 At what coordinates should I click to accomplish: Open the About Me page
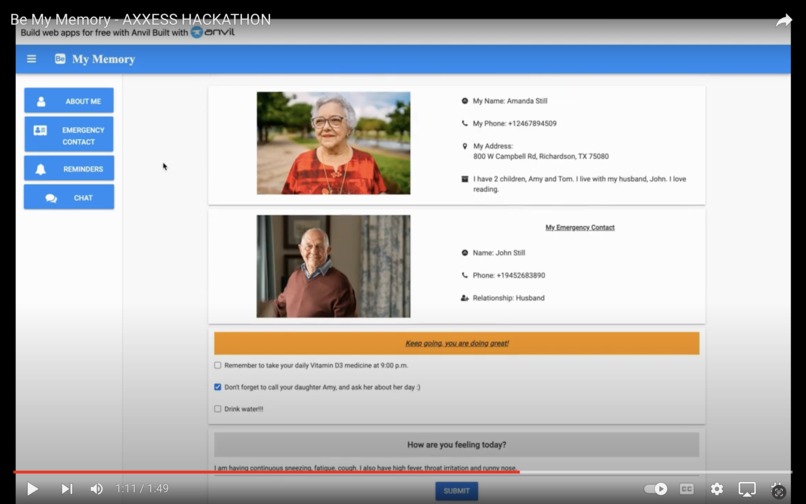(69, 101)
